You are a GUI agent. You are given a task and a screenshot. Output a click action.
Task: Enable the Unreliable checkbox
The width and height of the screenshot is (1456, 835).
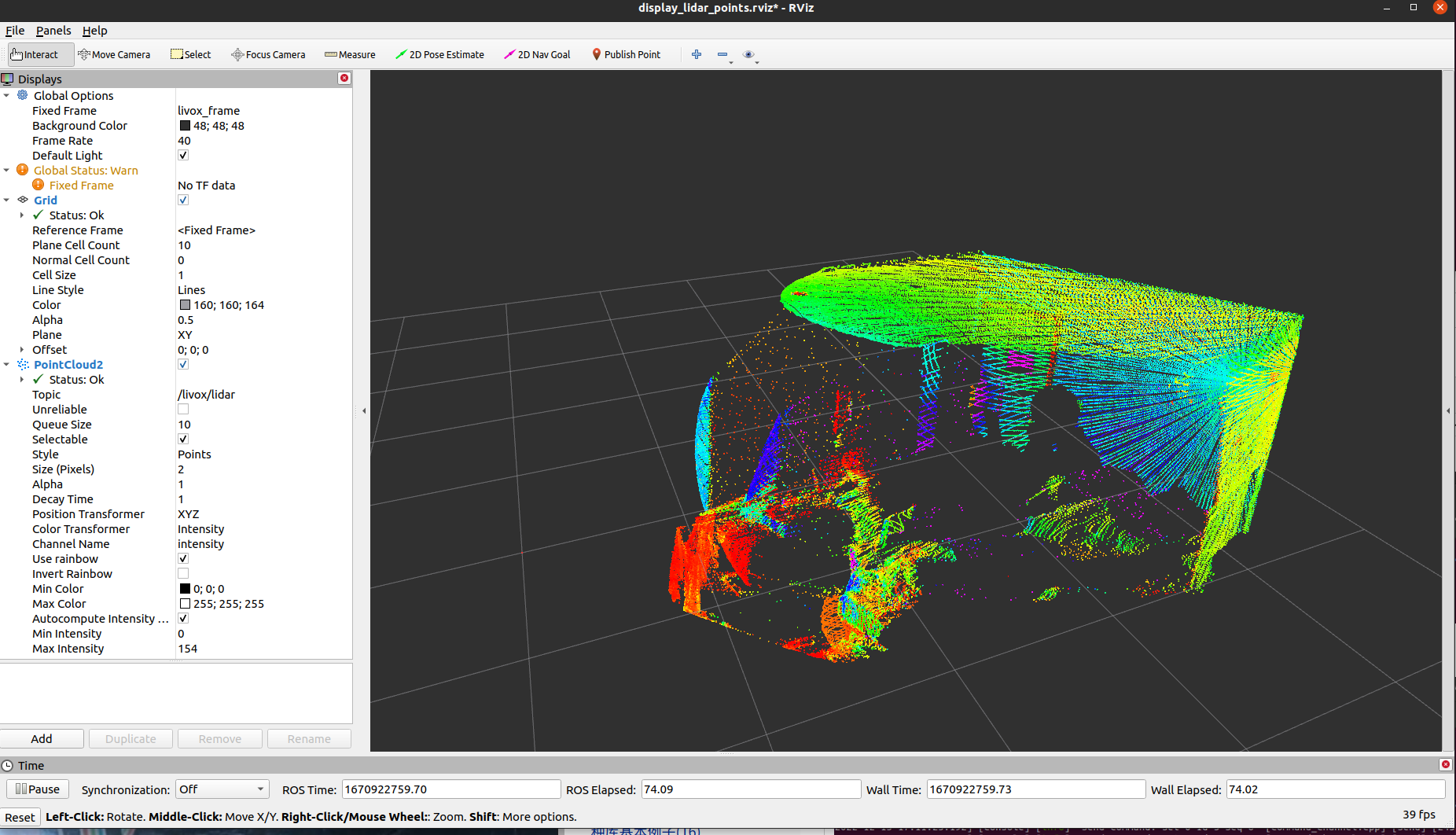183,410
